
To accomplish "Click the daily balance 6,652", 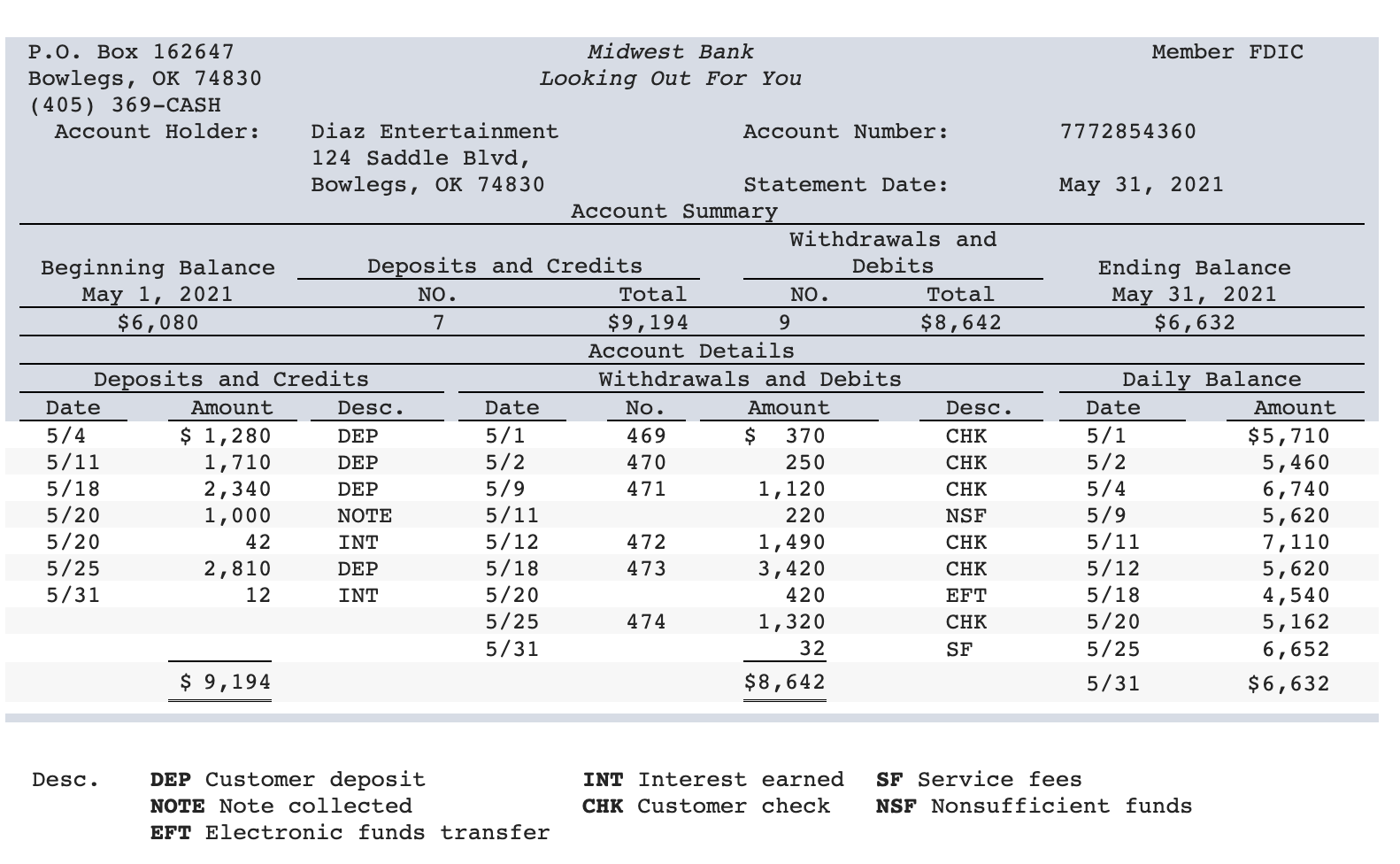I will tap(1296, 650).
